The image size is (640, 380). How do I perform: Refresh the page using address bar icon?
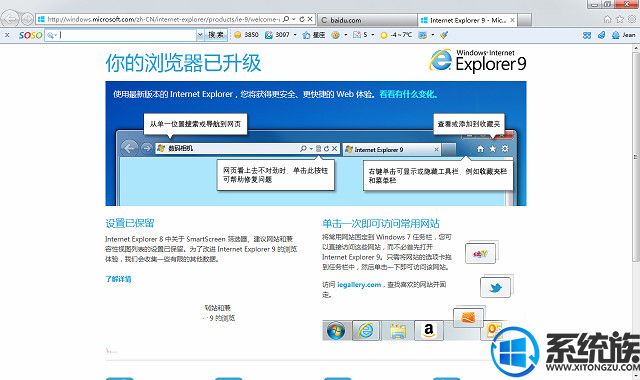click(x=302, y=19)
